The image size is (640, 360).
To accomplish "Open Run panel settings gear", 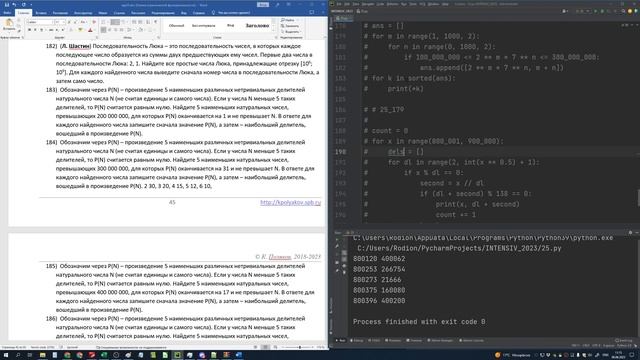I will 630,233.
